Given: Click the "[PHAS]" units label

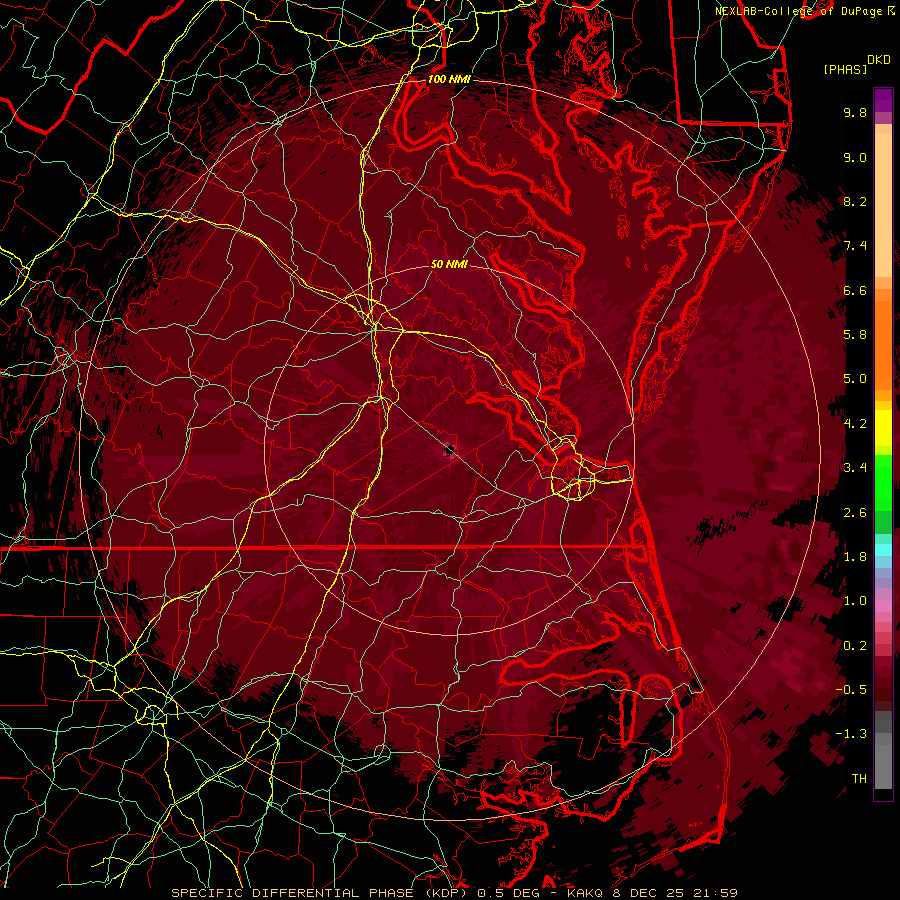Looking at the screenshot, I should [844, 69].
